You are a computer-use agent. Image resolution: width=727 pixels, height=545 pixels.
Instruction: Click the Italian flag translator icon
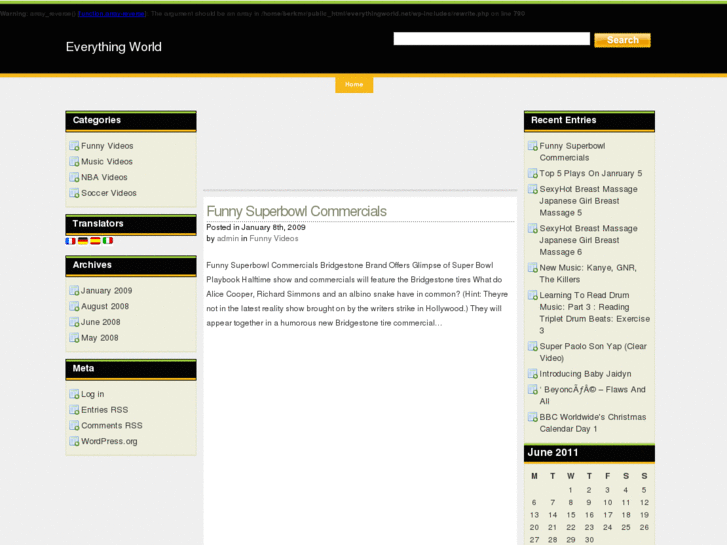tap(108, 241)
